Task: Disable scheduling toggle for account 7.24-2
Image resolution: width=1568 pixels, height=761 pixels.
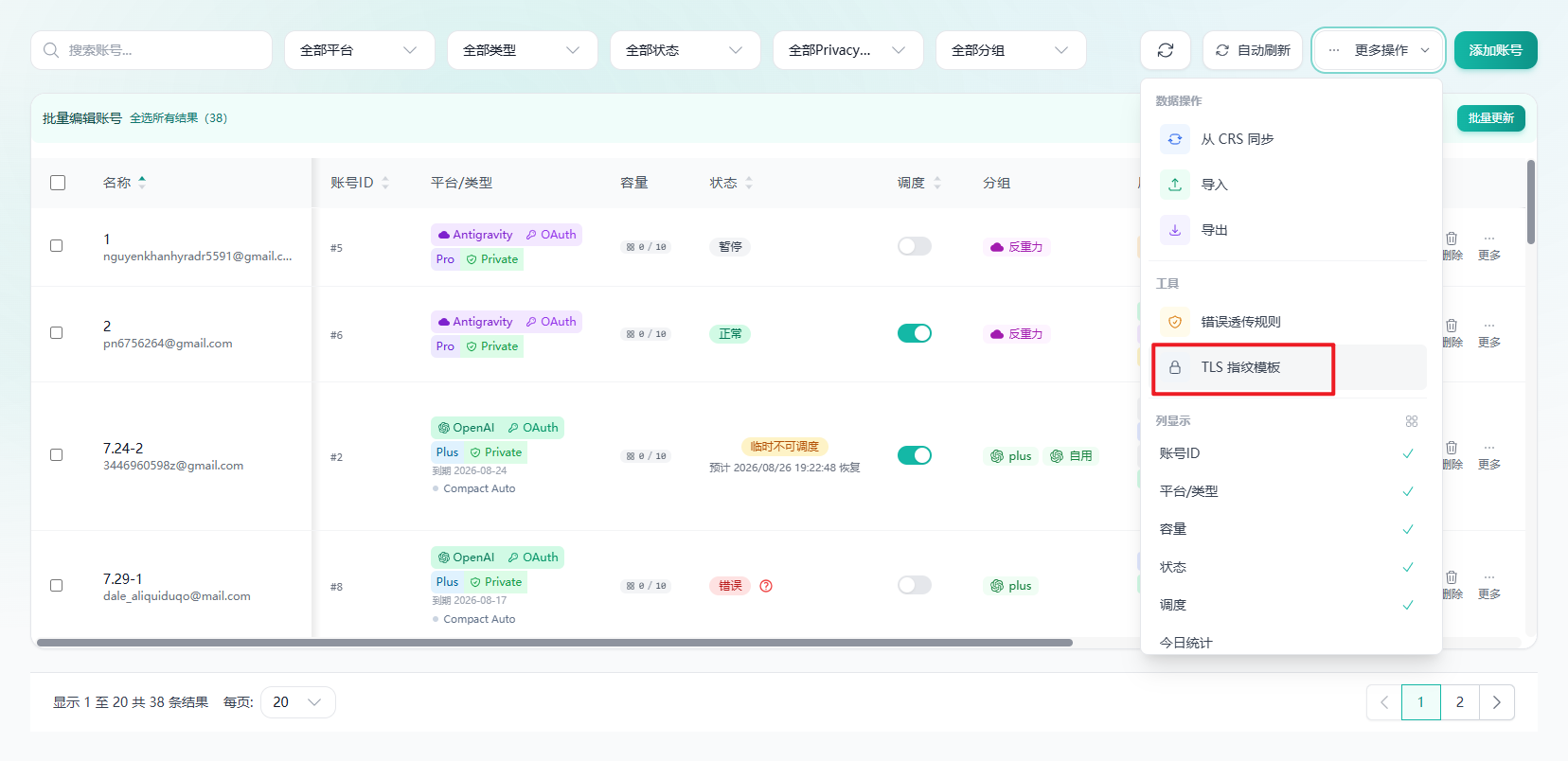Action: coord(915,455)
